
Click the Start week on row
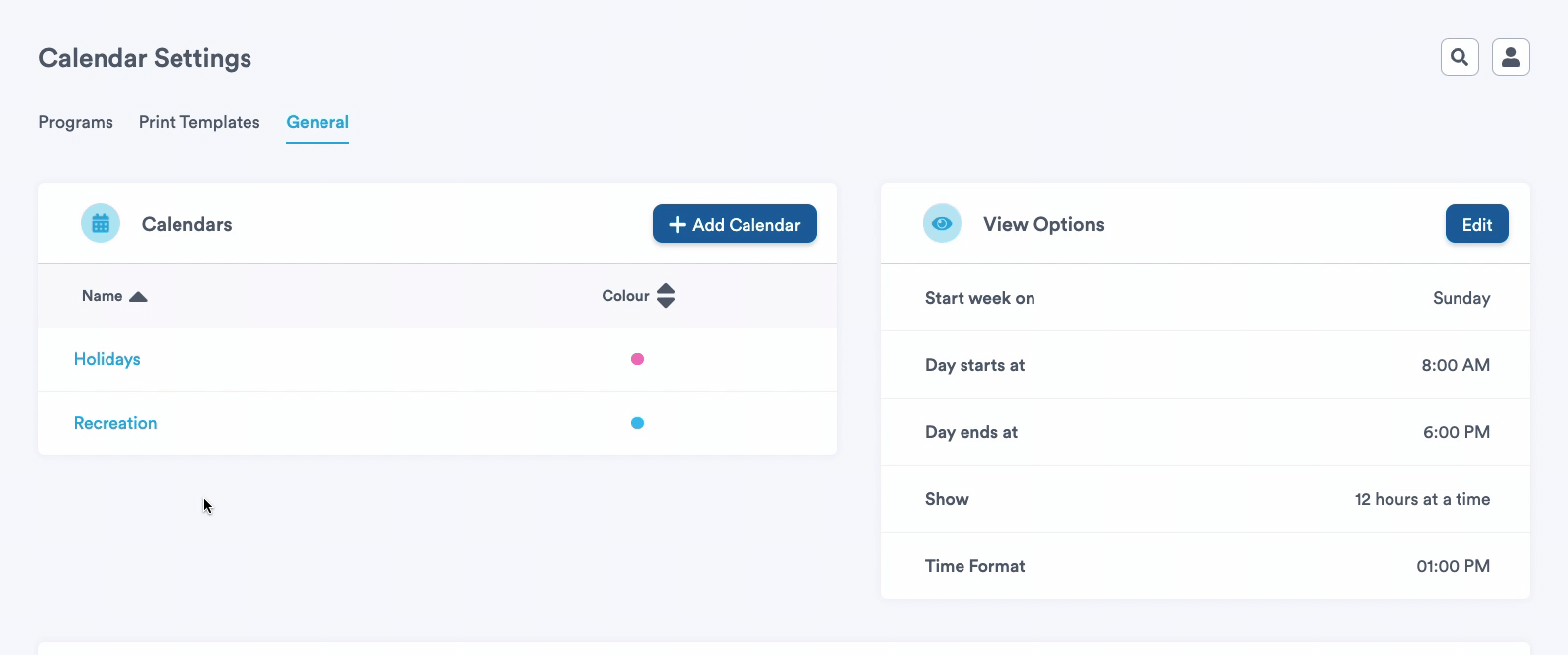pyautogui.click(x=1205, y=298)
